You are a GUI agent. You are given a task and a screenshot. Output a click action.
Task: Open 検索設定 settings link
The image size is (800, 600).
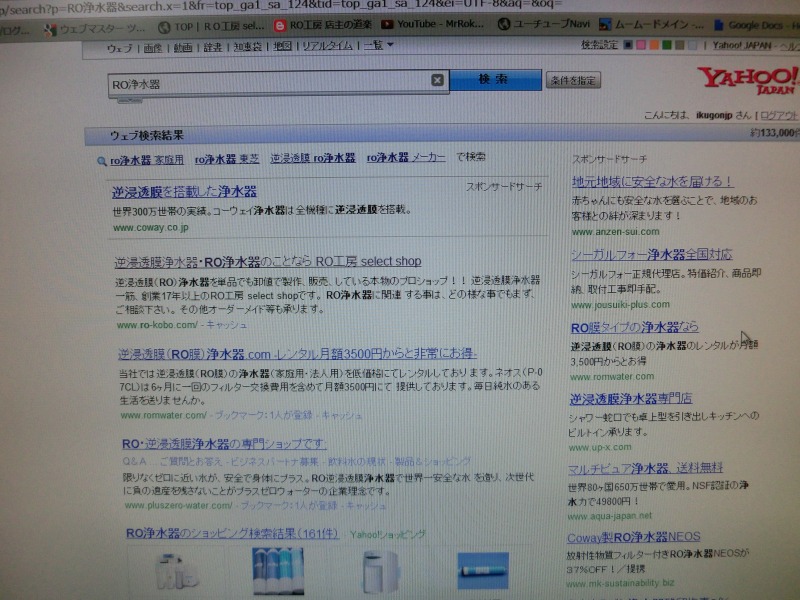599,45
